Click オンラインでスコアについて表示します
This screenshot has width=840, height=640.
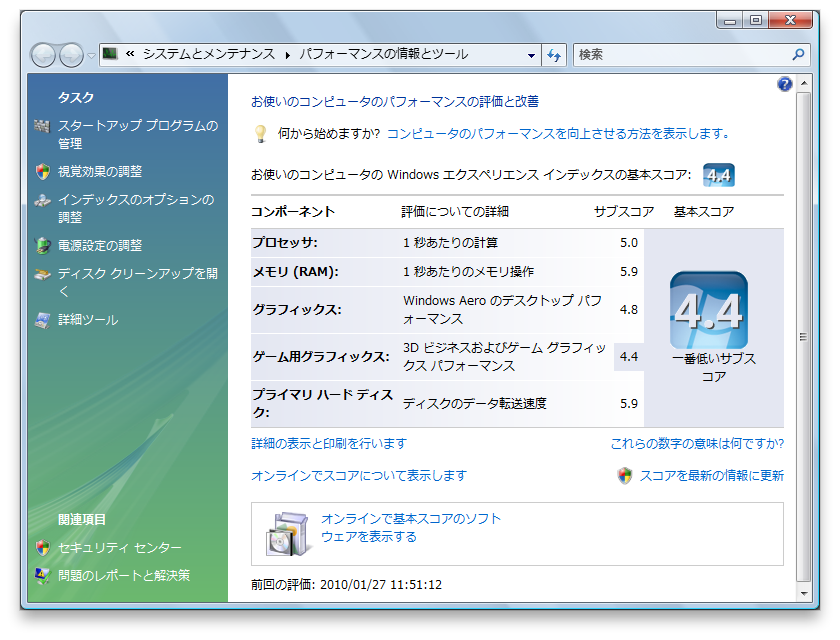359,476
